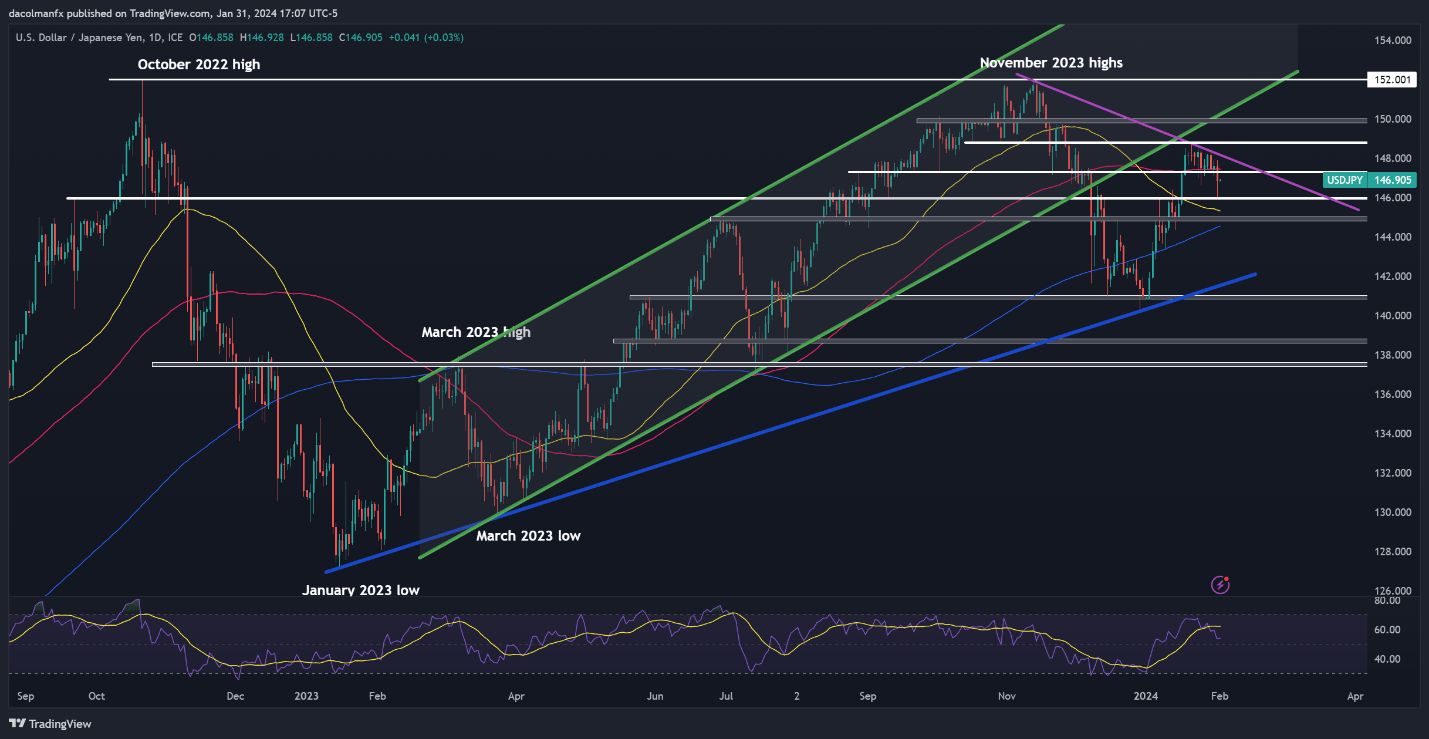Click the 134.000 price axis label
The image size is (1429, 739).
point(1391,434)
